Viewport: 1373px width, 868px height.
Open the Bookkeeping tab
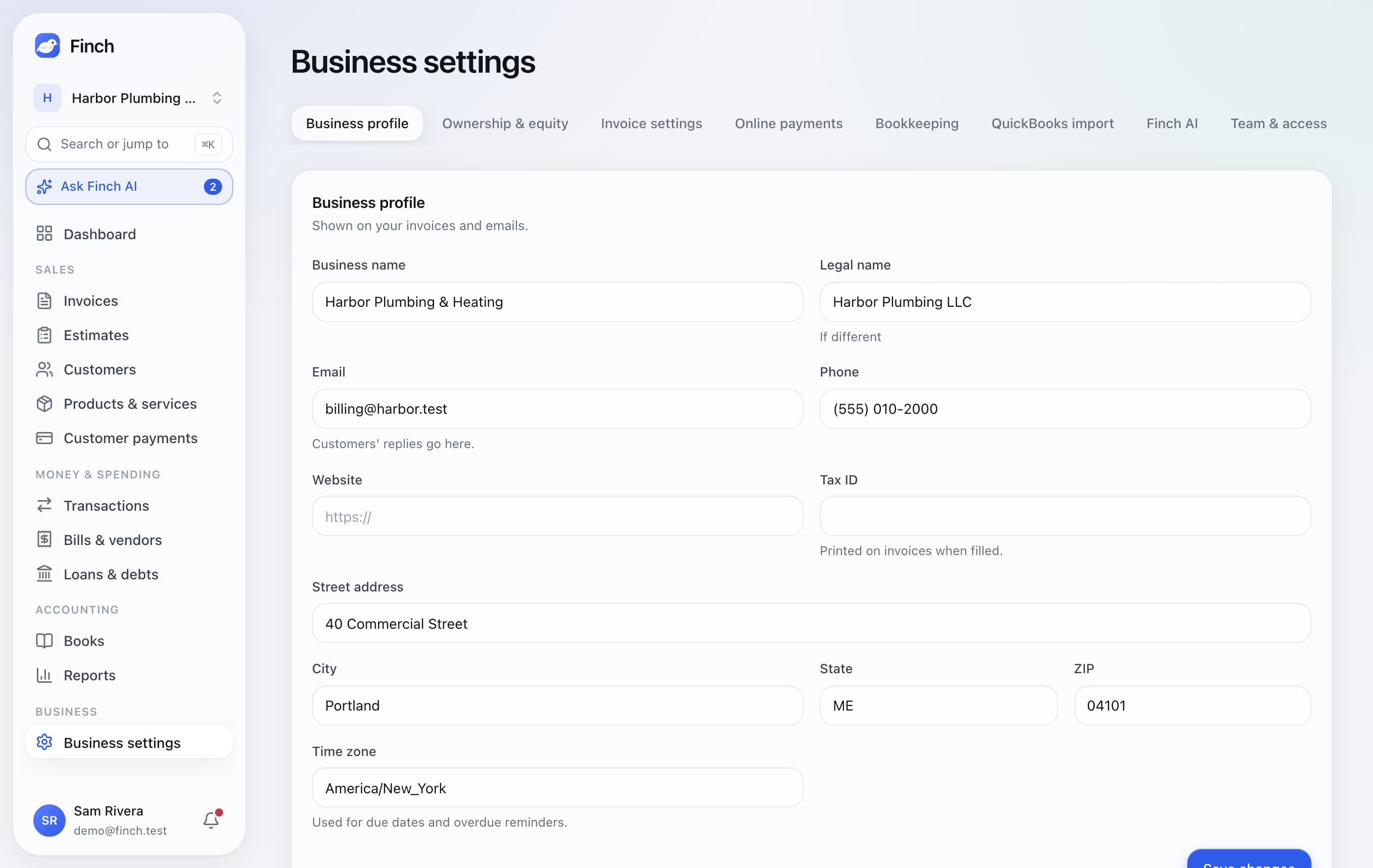point(917,124)
